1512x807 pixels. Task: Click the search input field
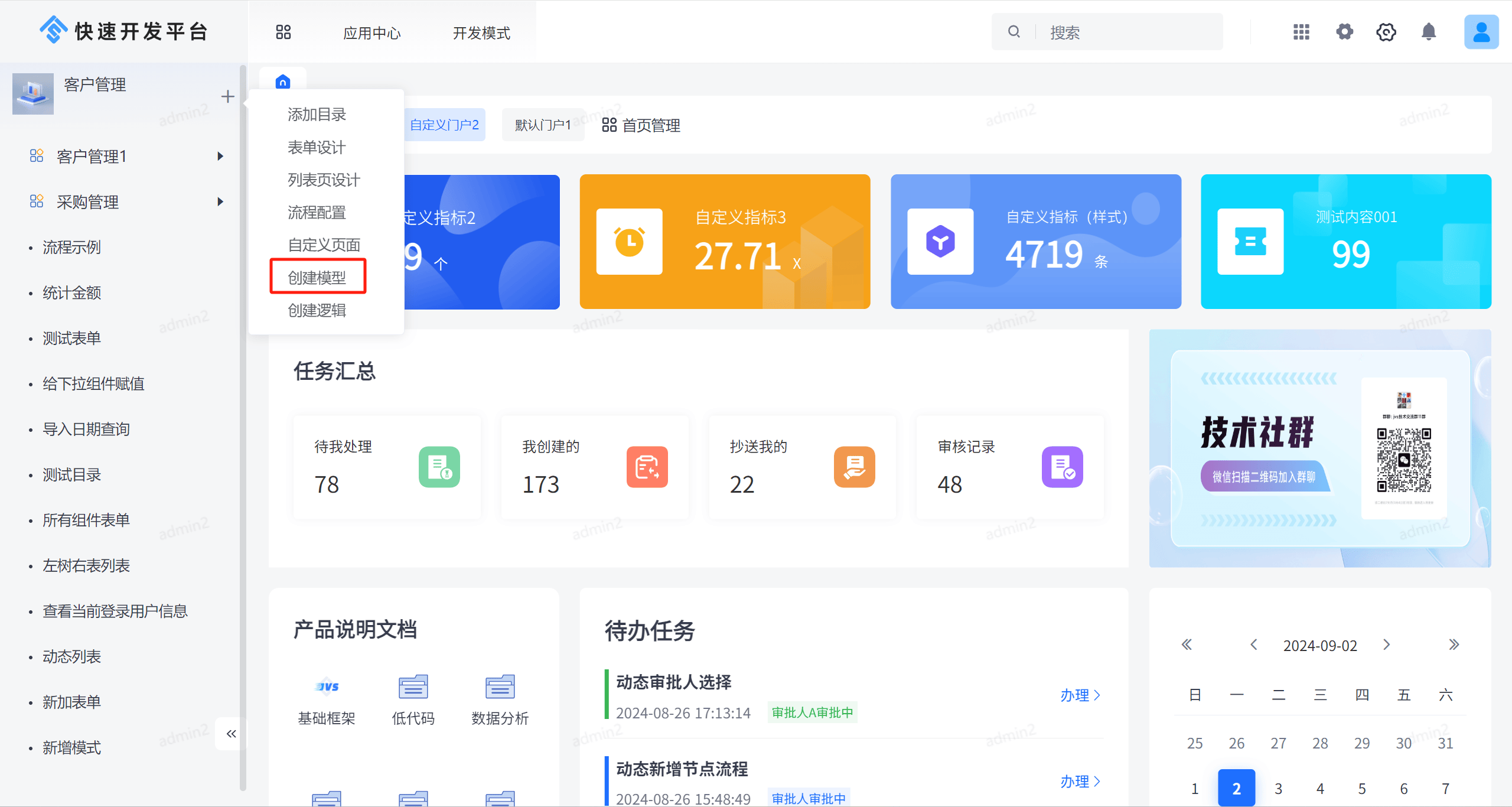[1122, 32]
